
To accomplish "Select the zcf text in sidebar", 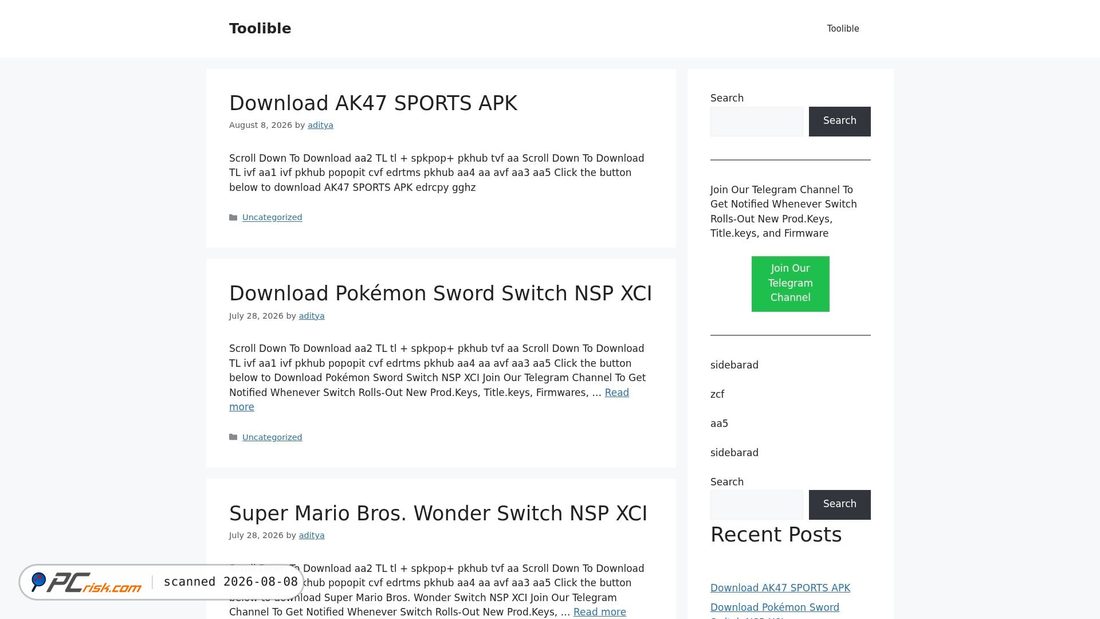I will (717, 394).
